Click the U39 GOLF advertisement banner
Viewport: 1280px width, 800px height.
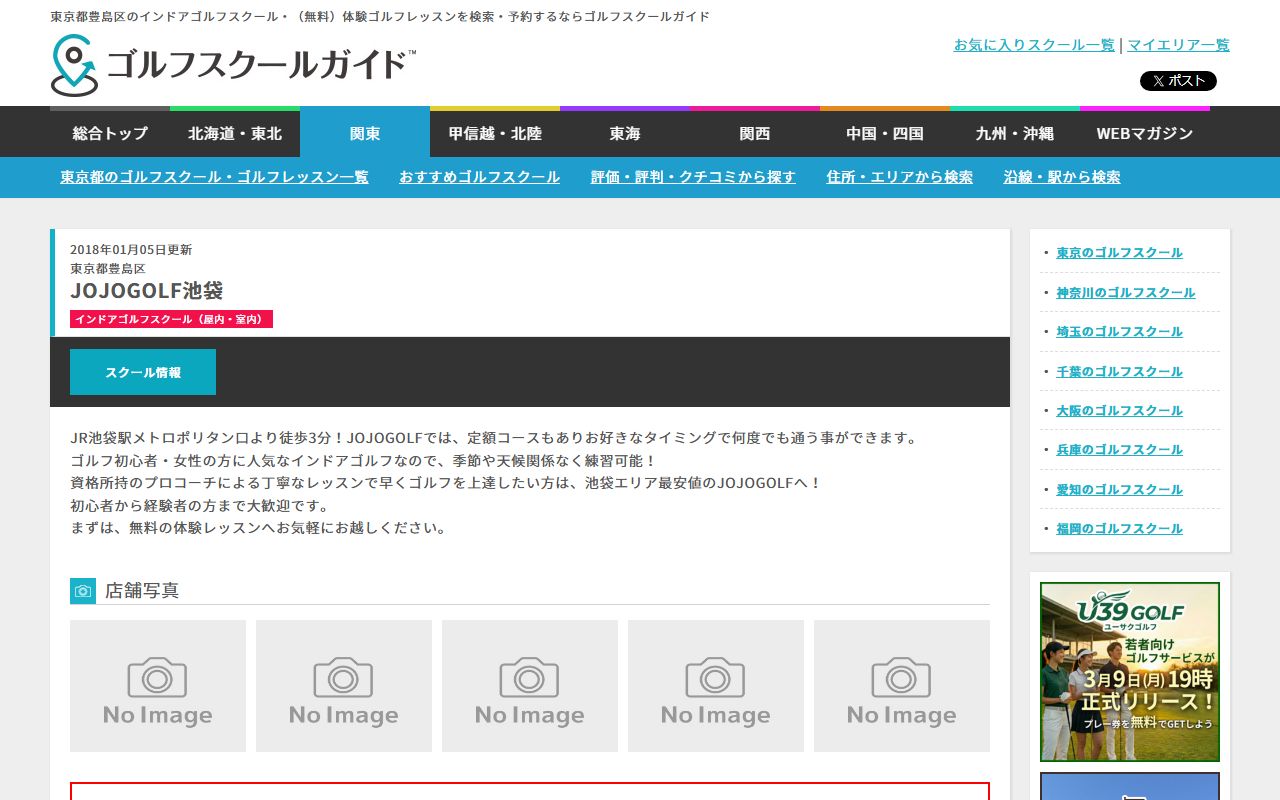click(1130, 672)
